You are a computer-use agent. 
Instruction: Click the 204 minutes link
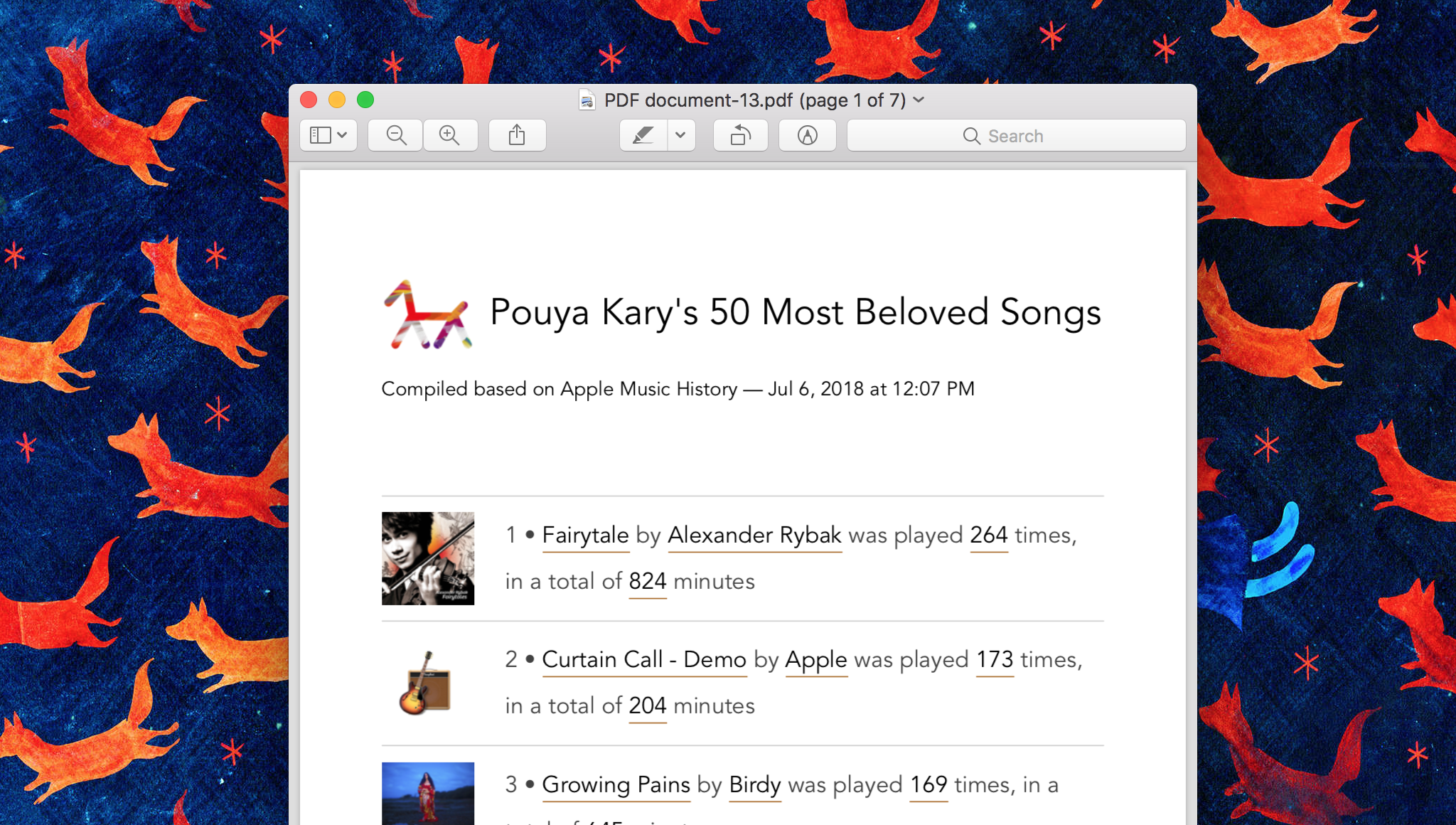point(648,706)
